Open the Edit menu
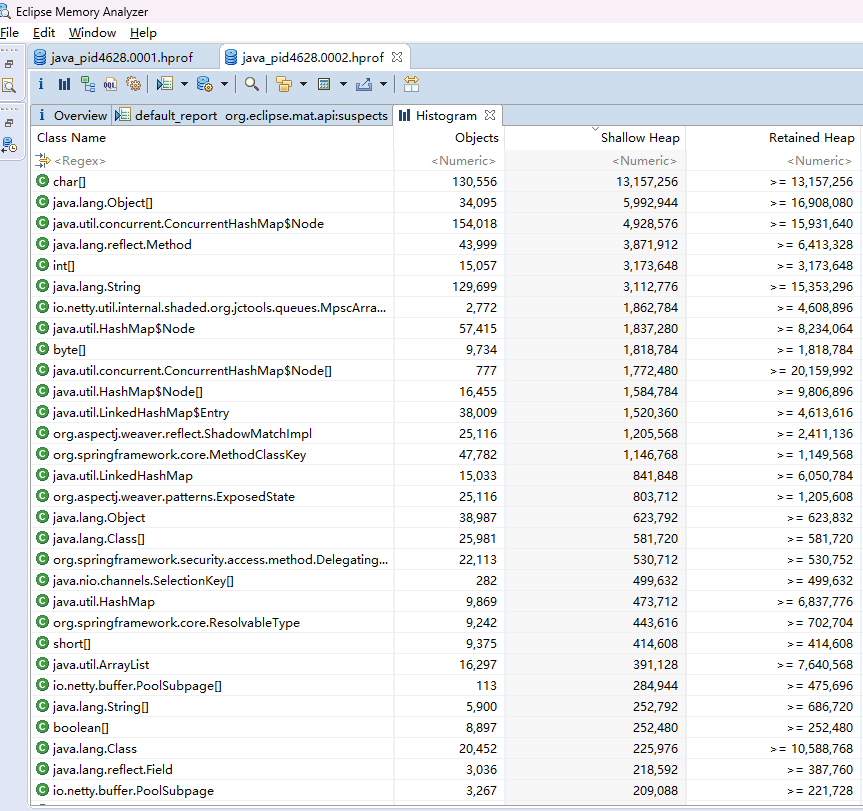Image resolution: width=863 pixels, height=811 pixels. click(x=44, y=33)
